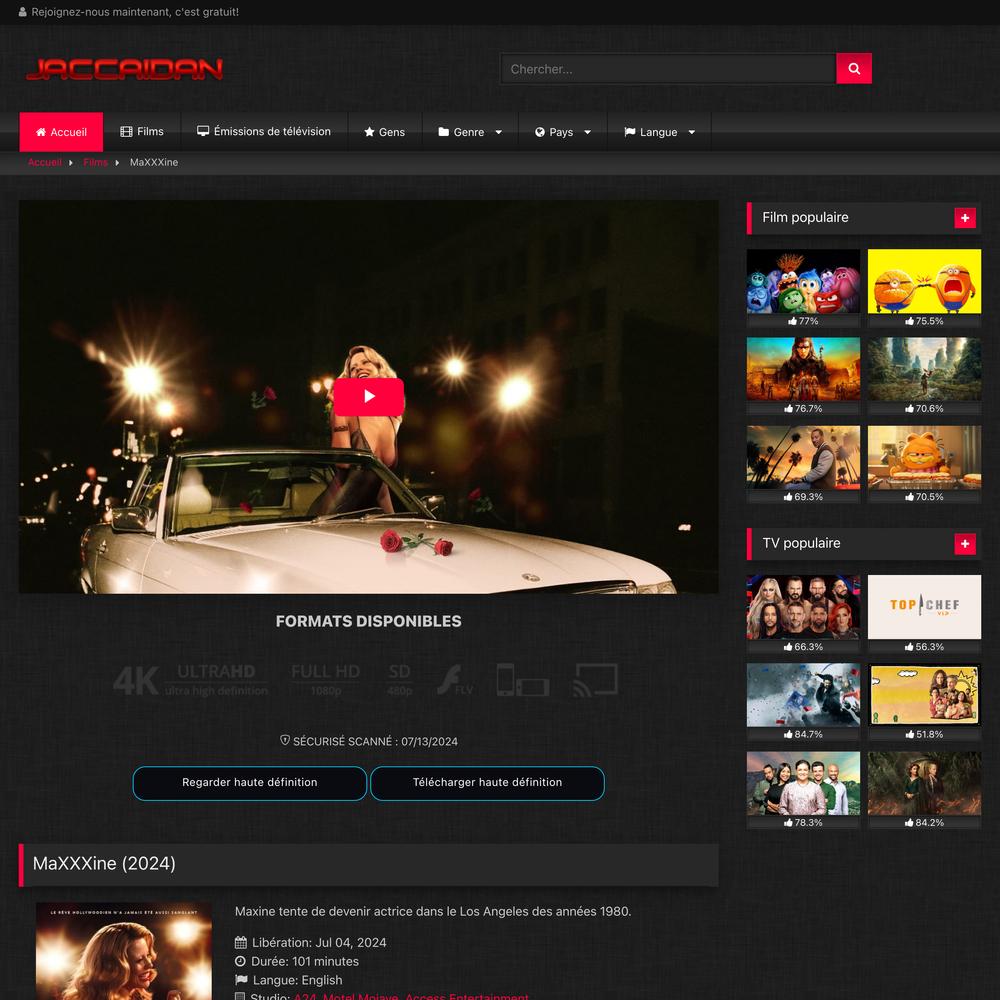Click the MaXXXine (2024) heading
Screen dimensions: 1000x1000
pos(104,864)
